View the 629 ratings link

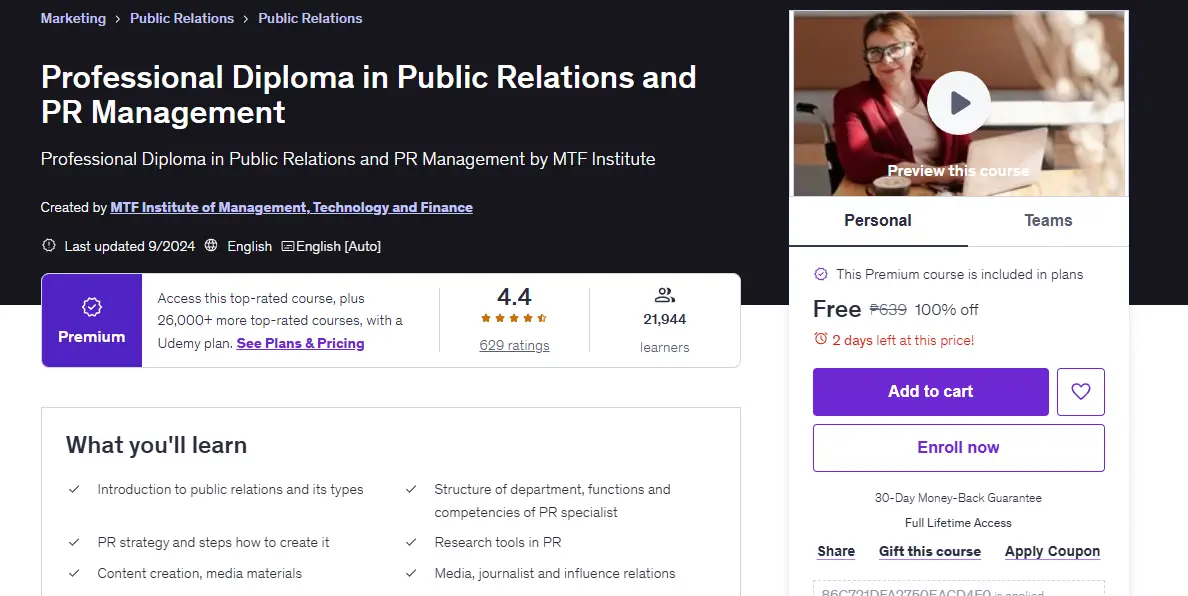point(514,345)
